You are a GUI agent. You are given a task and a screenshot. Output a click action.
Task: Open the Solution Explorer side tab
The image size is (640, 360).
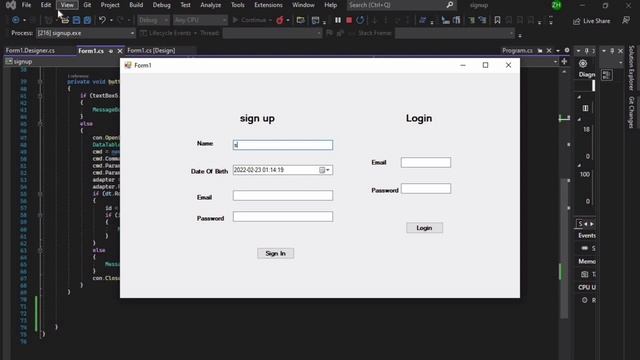pos(631,68)
